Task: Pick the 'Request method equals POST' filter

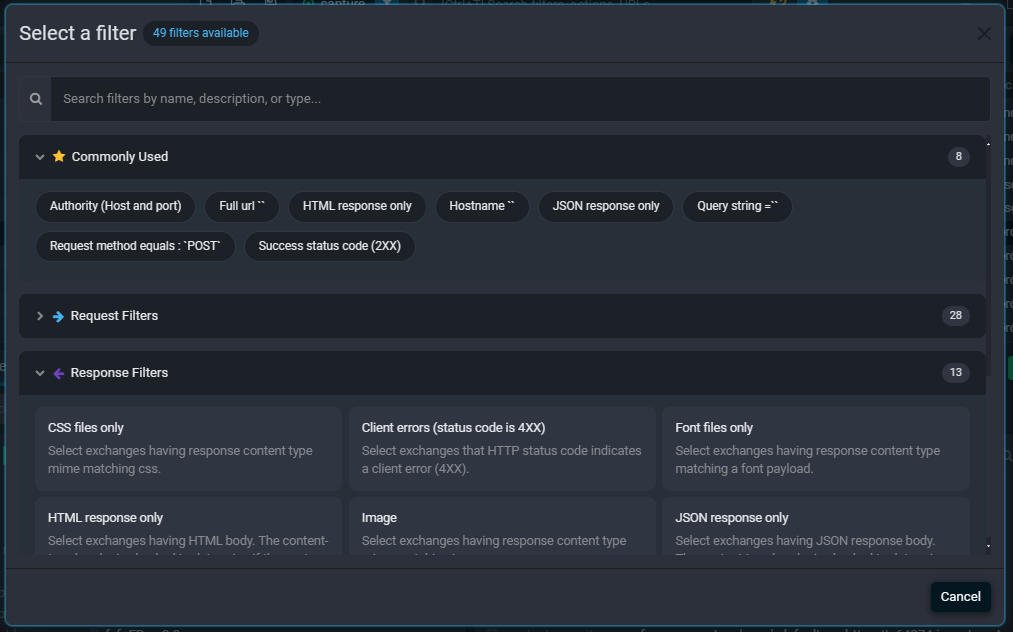Action: point(135,245)
